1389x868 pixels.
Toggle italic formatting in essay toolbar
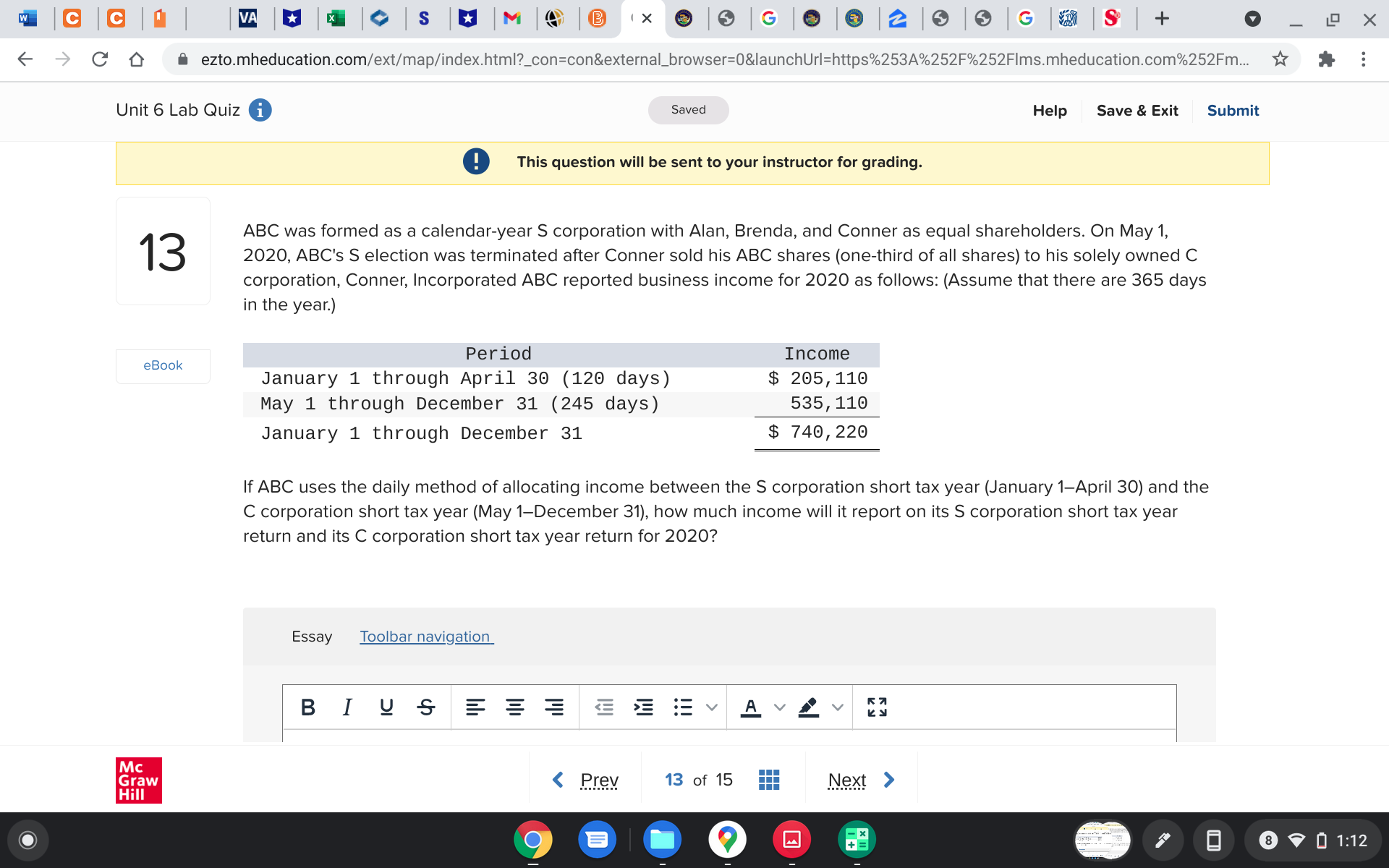tap(347, 707)
